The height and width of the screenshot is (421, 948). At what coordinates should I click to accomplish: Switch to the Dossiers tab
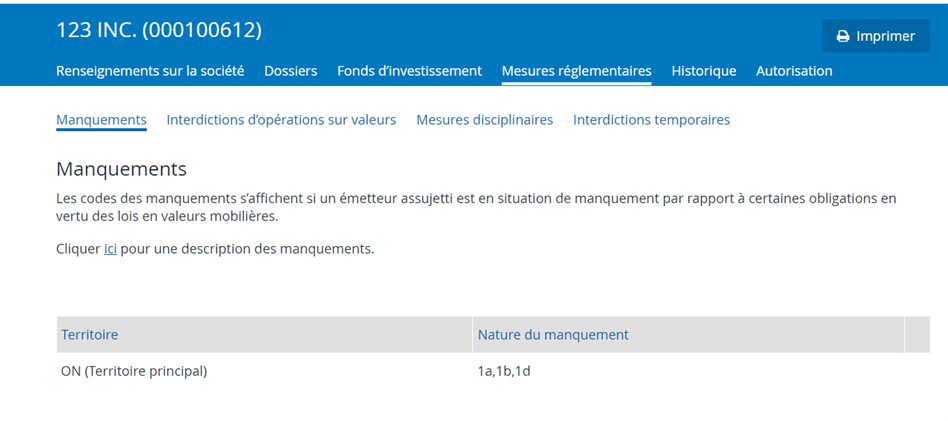coord(290,71)
